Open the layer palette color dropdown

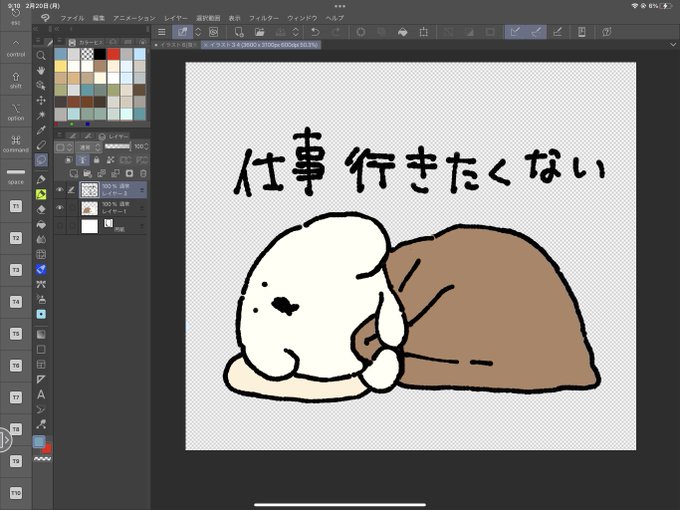[x=64, y=147]
